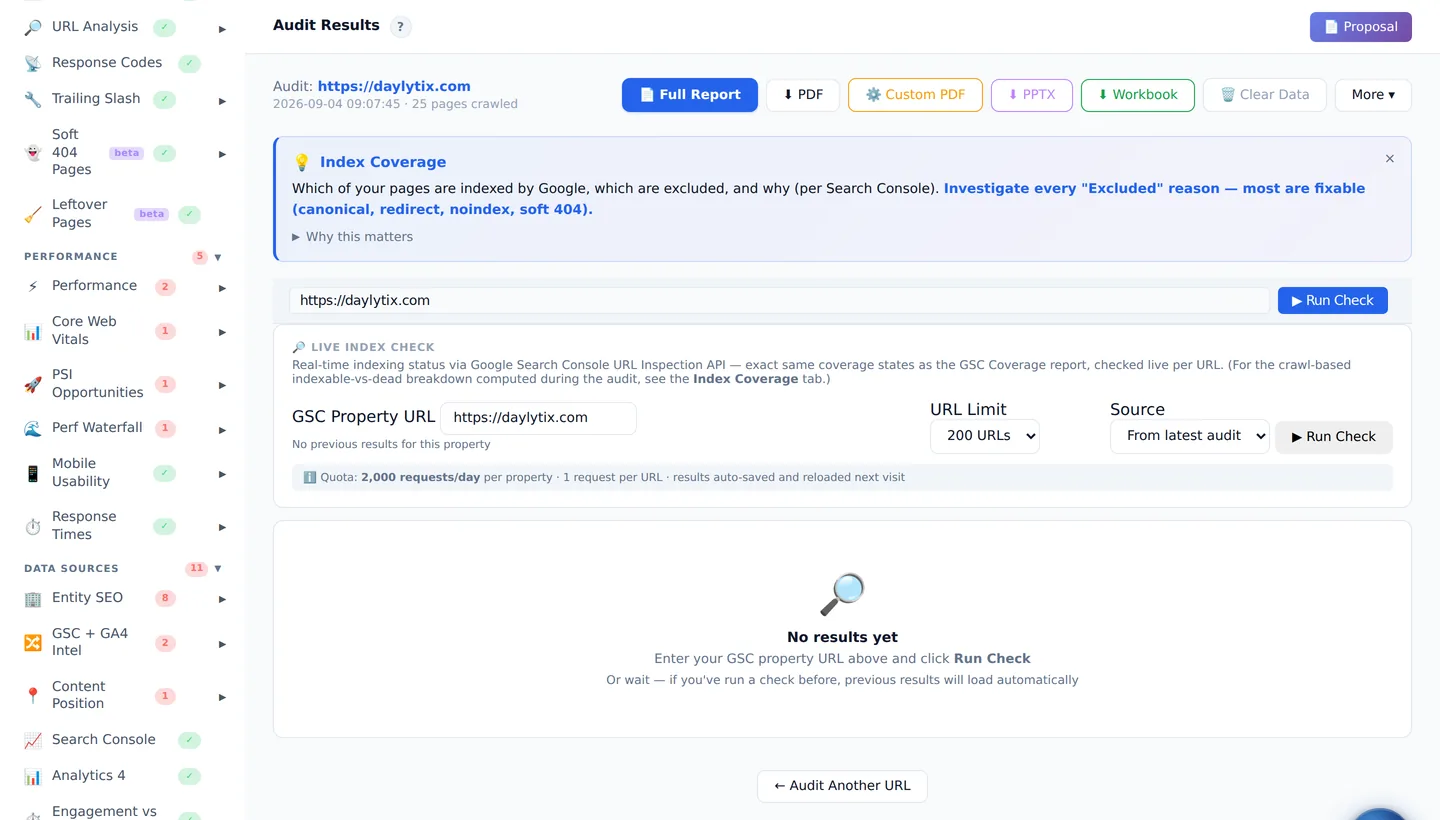Open the More menu
The height and width of the screenshot is (820, 1440).
pyautogui.click(x=1373, y=95)
